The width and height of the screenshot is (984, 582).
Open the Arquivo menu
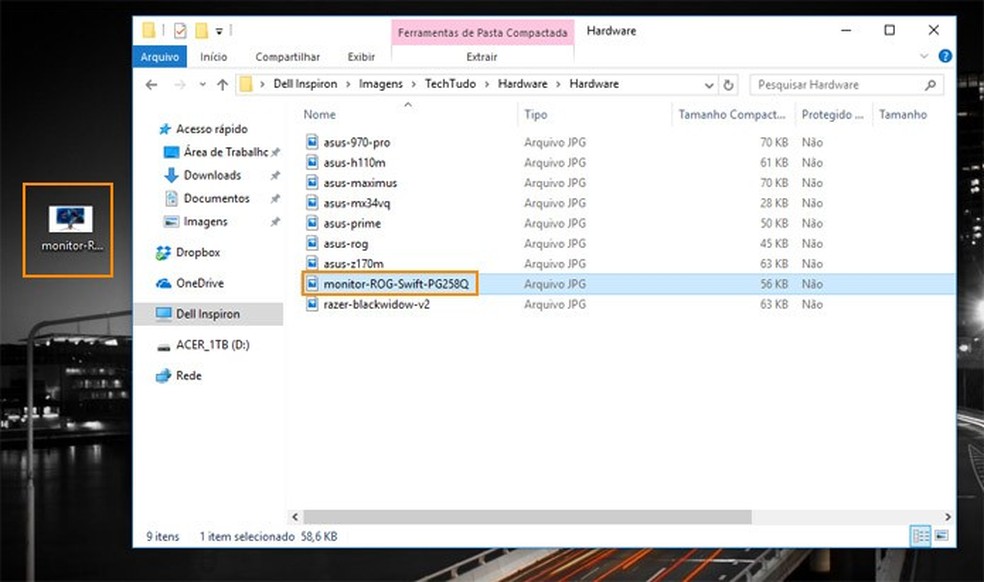pos(159,57)
